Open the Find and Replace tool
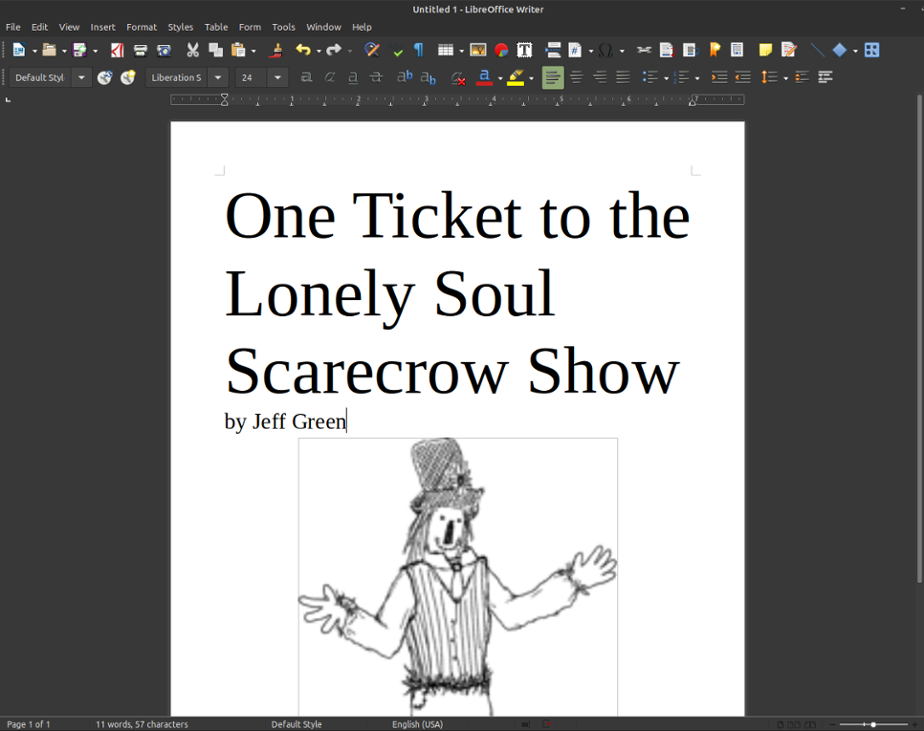The image size is (924, 731). pos(371,49)
